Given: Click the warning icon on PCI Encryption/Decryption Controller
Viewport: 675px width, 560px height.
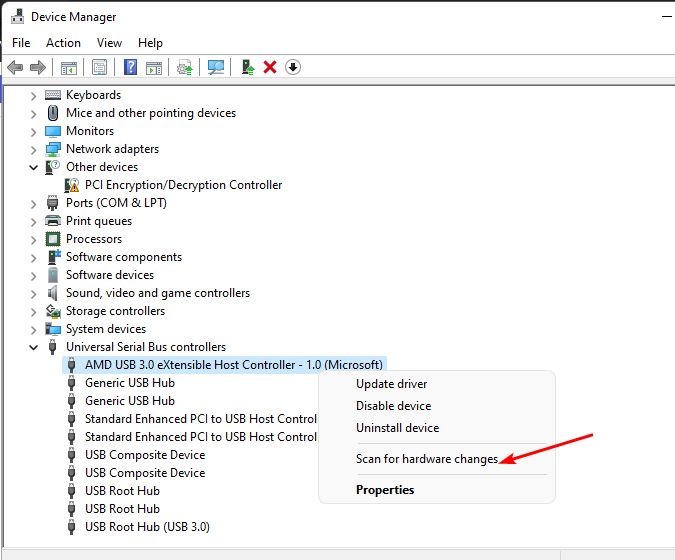Looking at the screenshot, I should (x=71, y=185).
